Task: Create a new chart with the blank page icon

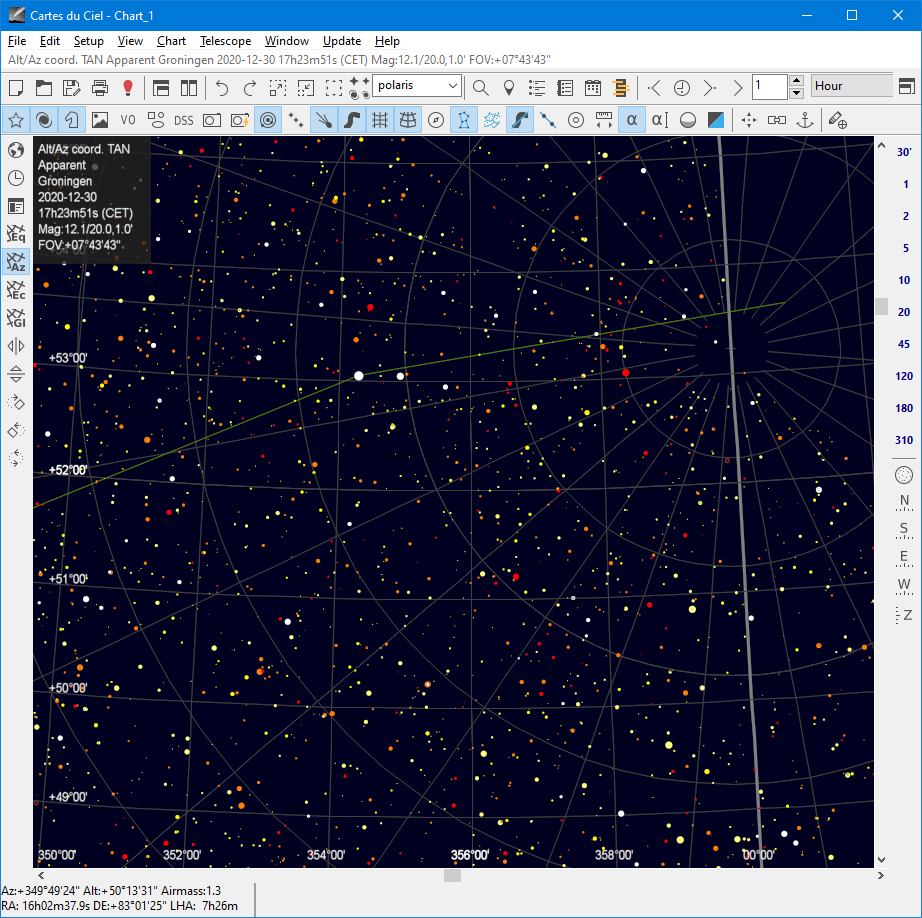Action: point(16,88)
